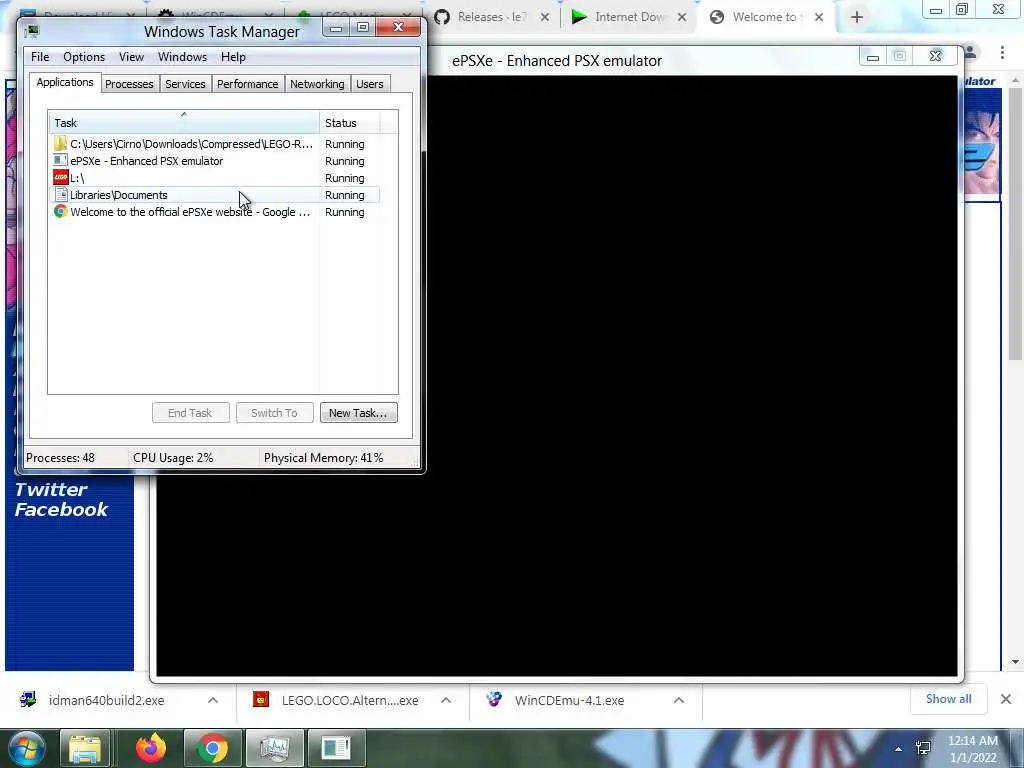
Task: Minimize the ePSXe emulator window
Action: pyautogui.click(x=872, y=57)
